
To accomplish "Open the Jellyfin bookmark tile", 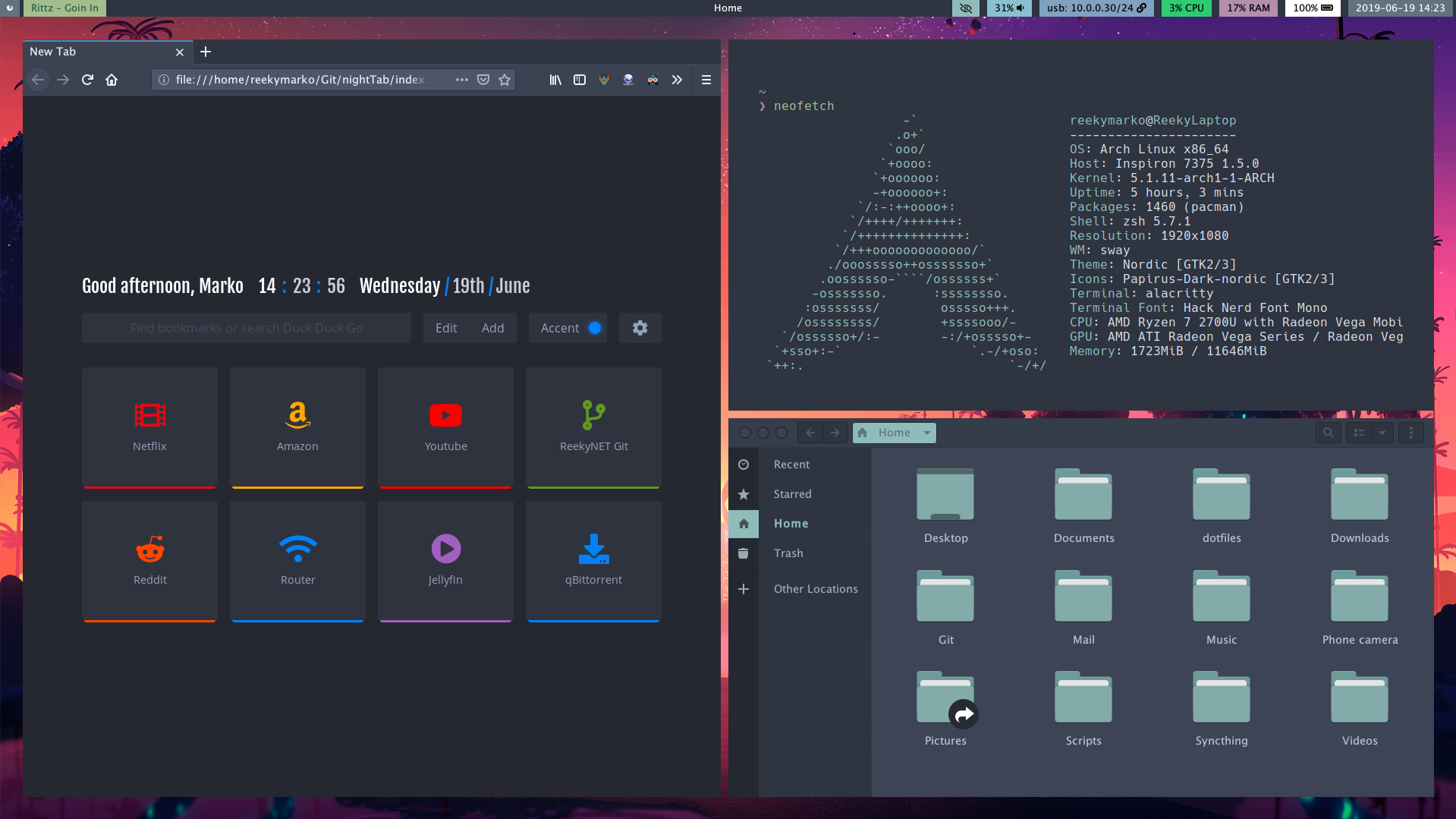I will coord(445,562).
